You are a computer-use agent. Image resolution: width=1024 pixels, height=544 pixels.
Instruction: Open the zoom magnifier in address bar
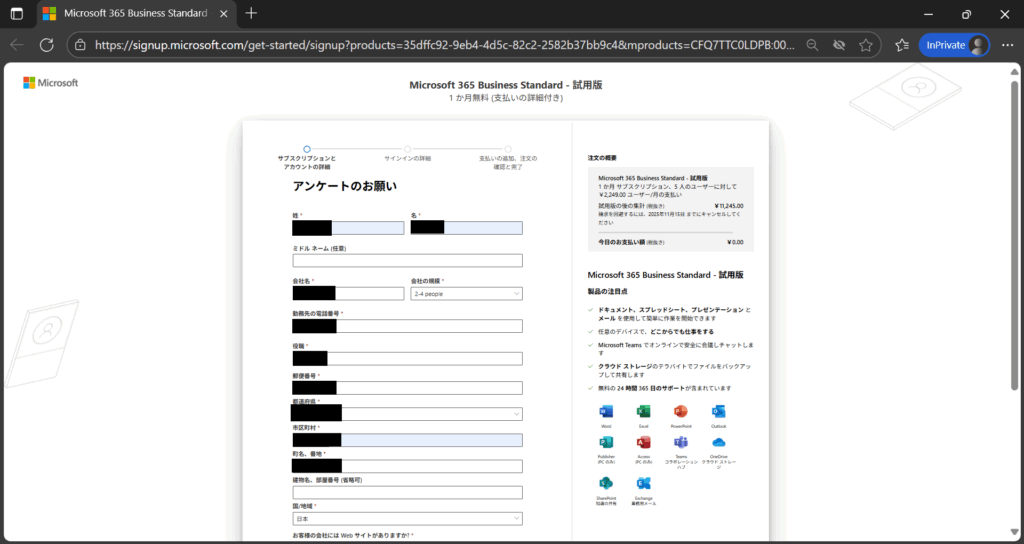[x=812, y=45]
